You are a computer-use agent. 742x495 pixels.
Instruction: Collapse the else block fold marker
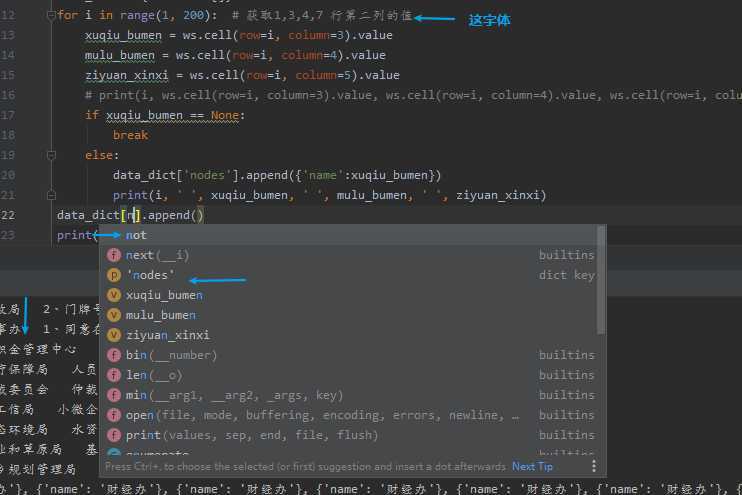click(x=51, y=155)
